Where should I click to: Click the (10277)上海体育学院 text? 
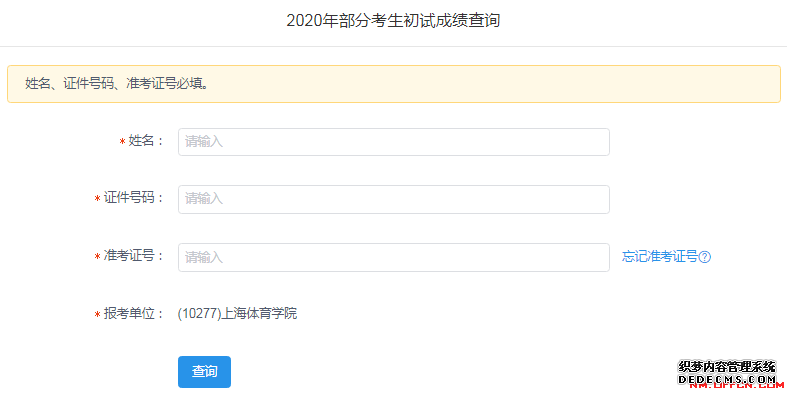point(237,314)
